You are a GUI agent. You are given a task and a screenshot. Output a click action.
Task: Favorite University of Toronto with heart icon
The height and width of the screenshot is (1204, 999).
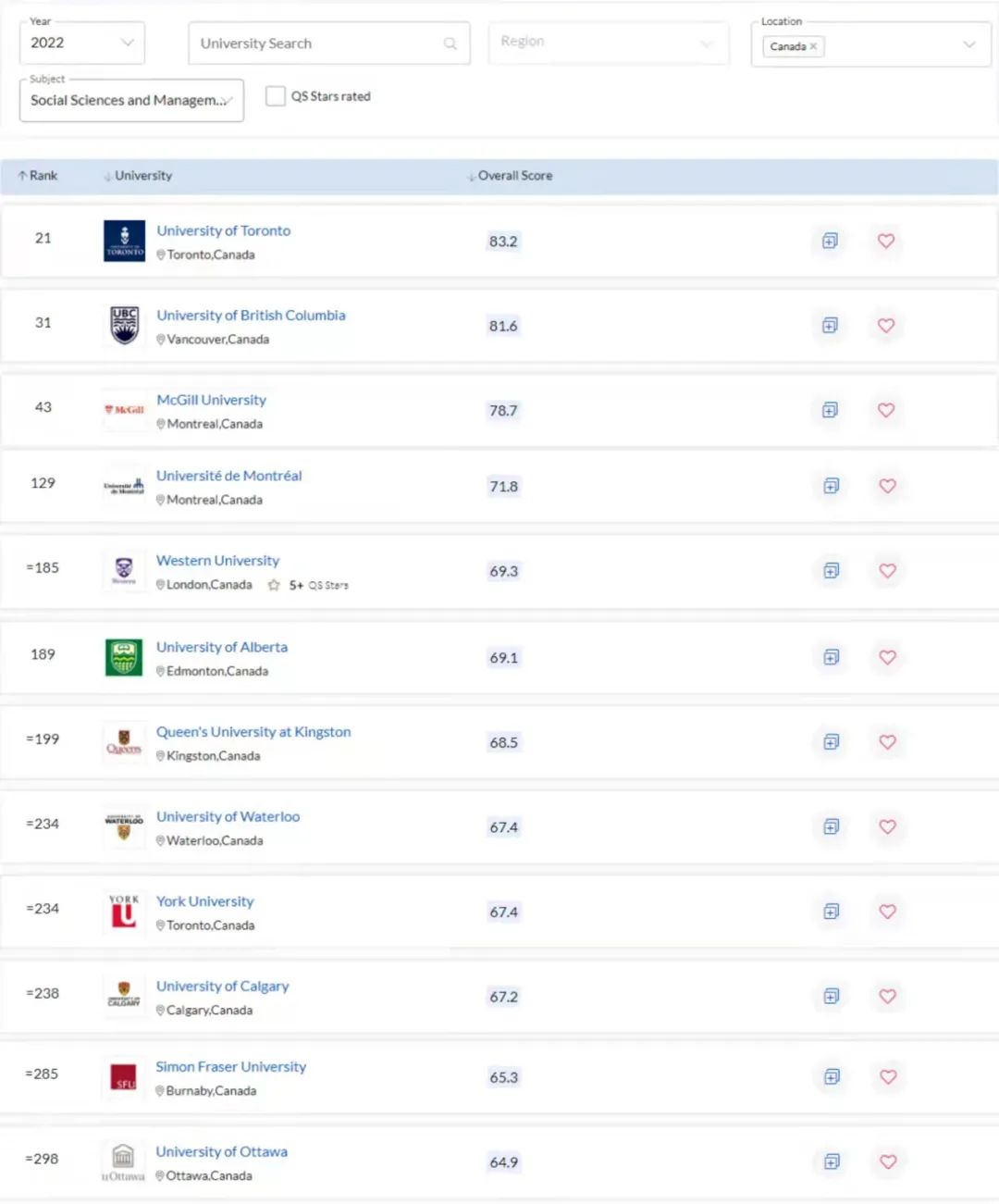coord(886,242)
